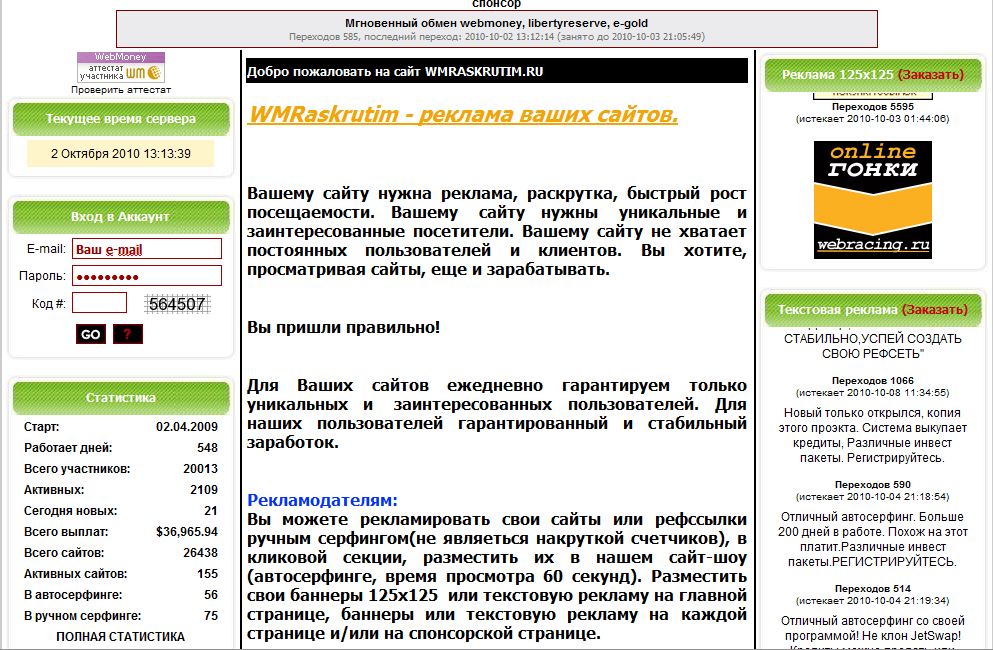Click total payouts value $36,965.94
Viewport: 993px width, 650px height.
[x=187, y=532]
